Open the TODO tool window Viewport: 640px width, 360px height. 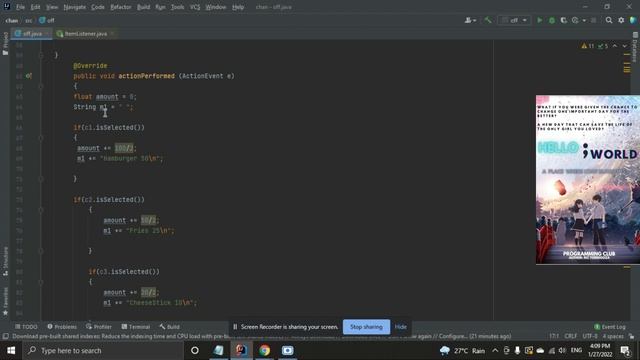coord(26,327)
